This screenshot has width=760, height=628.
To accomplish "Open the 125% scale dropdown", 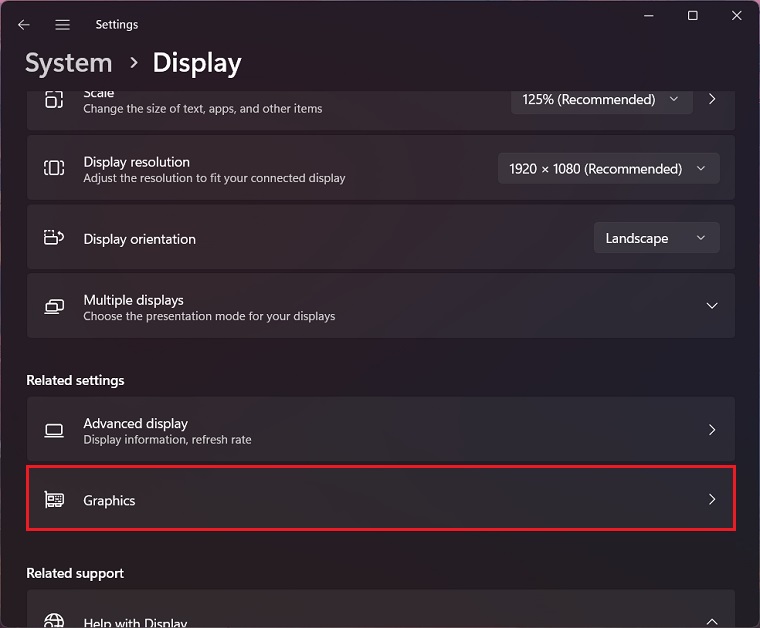I will (601, 100).
